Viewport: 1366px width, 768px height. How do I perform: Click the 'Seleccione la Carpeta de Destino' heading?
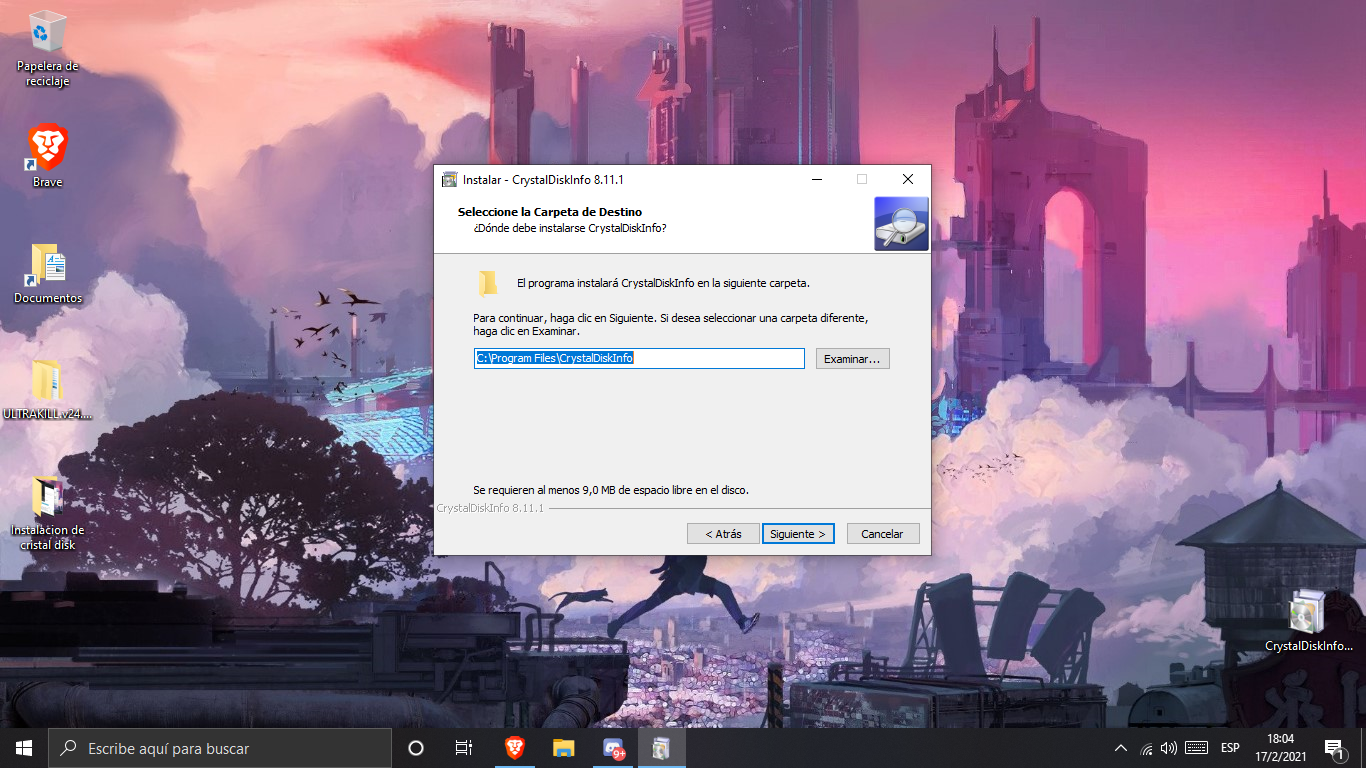click(550, 212)
